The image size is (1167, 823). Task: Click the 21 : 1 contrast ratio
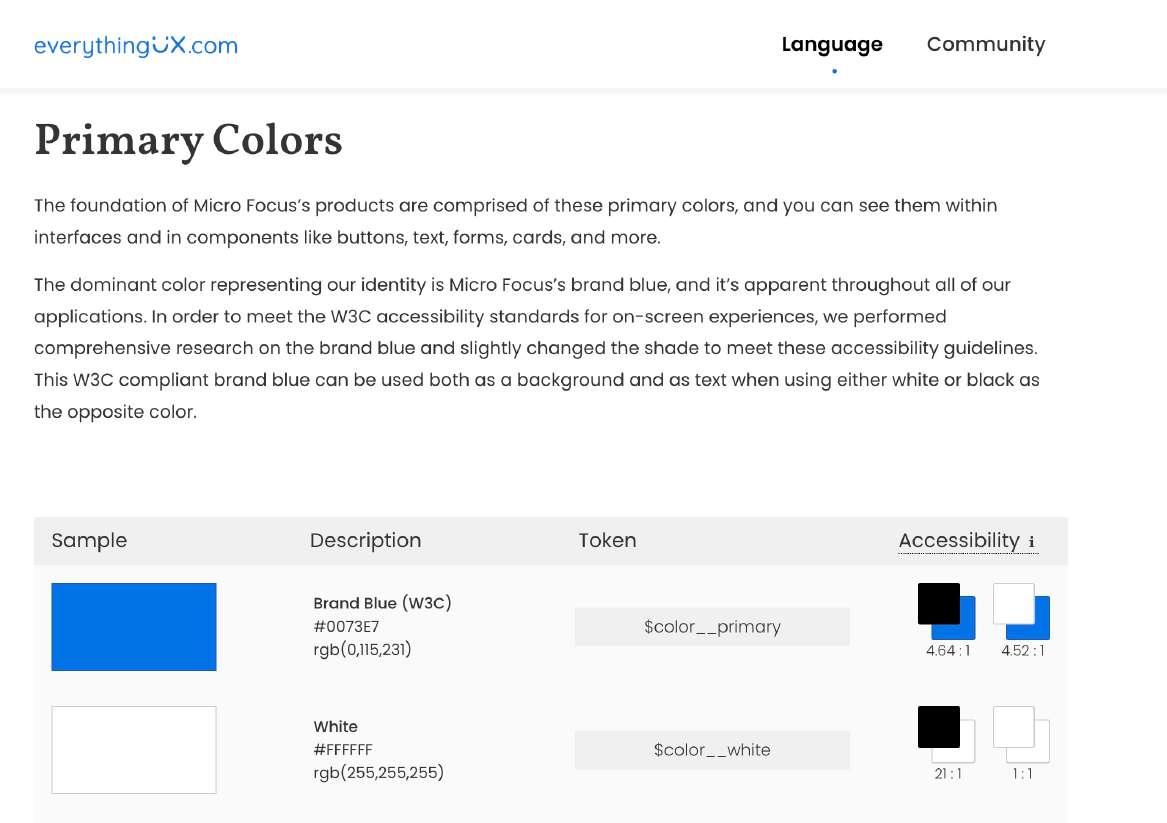(x=947, y=774)
